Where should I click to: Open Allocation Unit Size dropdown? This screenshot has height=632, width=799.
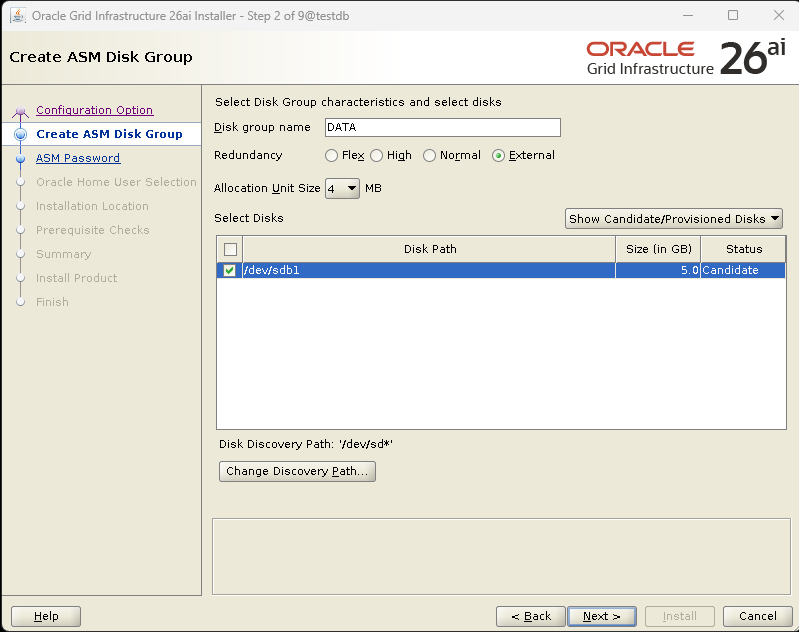click(342, 189)
